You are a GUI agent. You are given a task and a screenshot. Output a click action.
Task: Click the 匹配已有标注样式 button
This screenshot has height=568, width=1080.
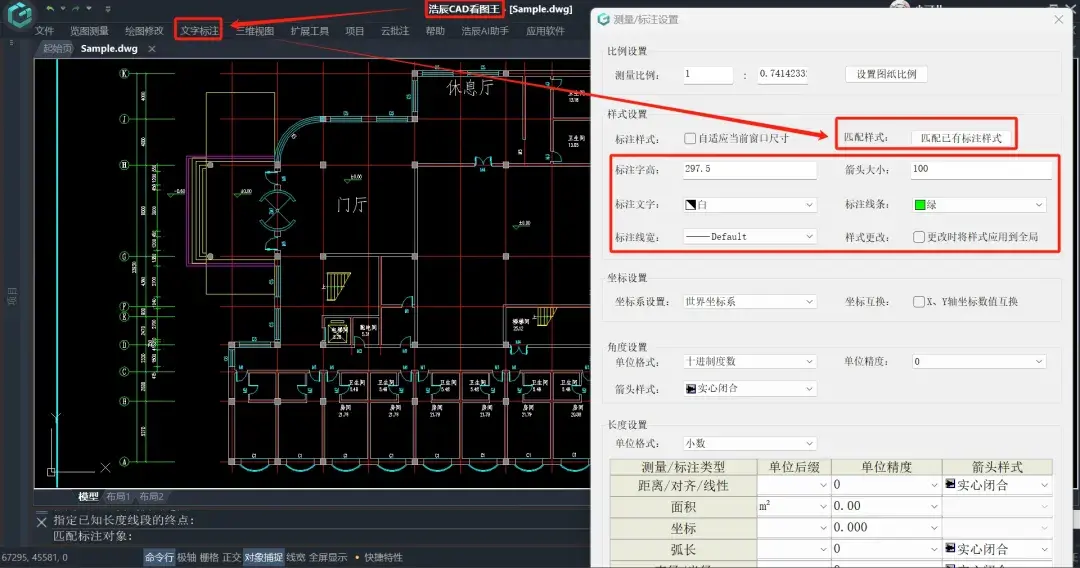pos(961,138)
